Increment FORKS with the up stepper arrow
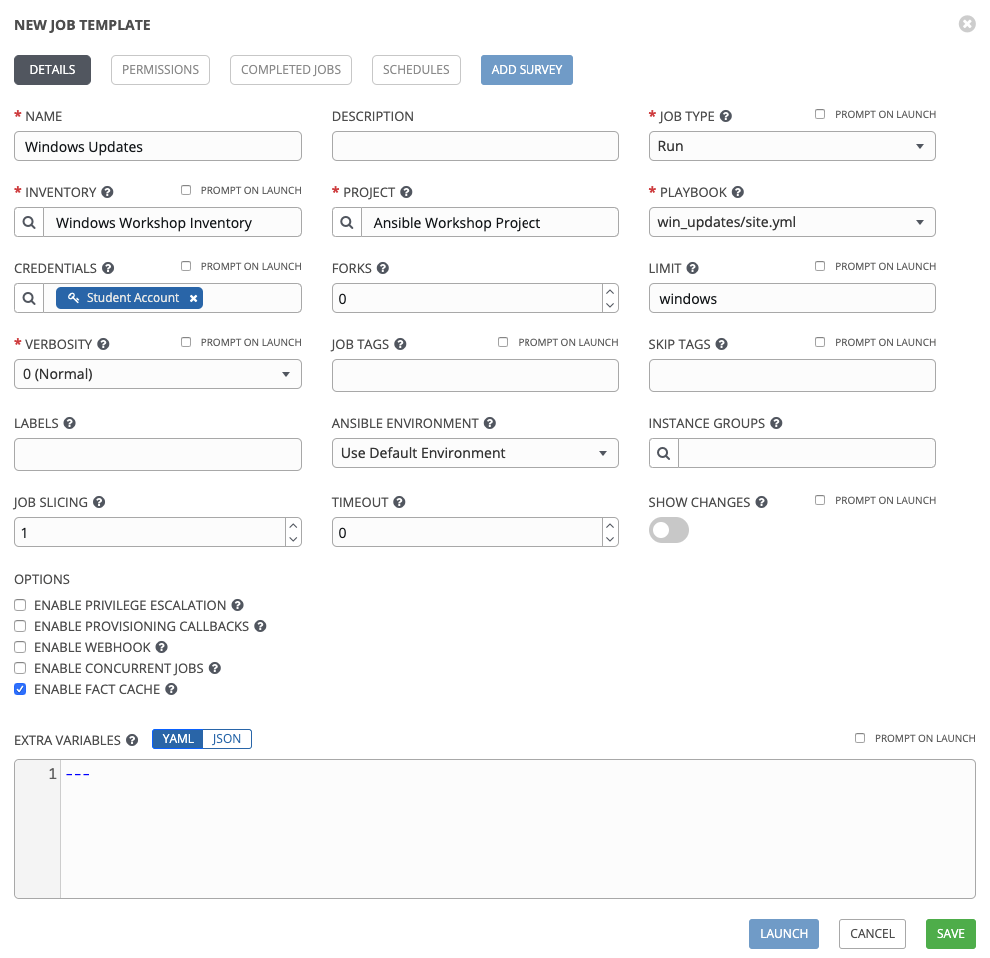The image size is (990, 958). point(608,292)
